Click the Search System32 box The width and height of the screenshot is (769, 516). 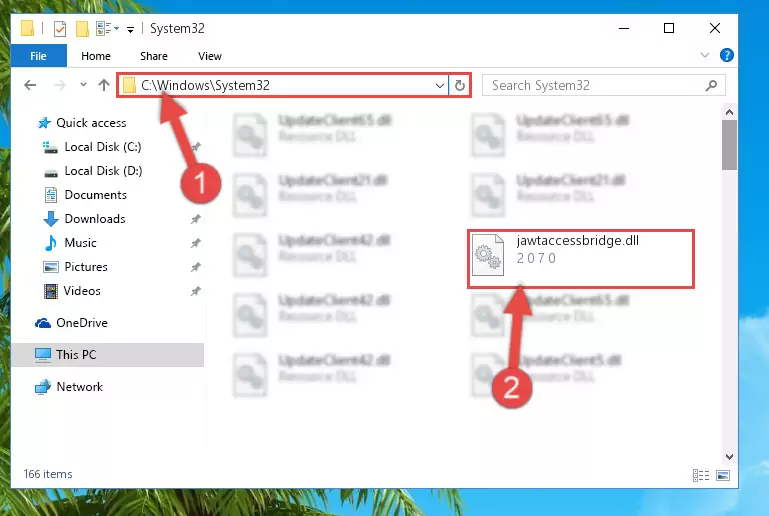tap(604, 85)
